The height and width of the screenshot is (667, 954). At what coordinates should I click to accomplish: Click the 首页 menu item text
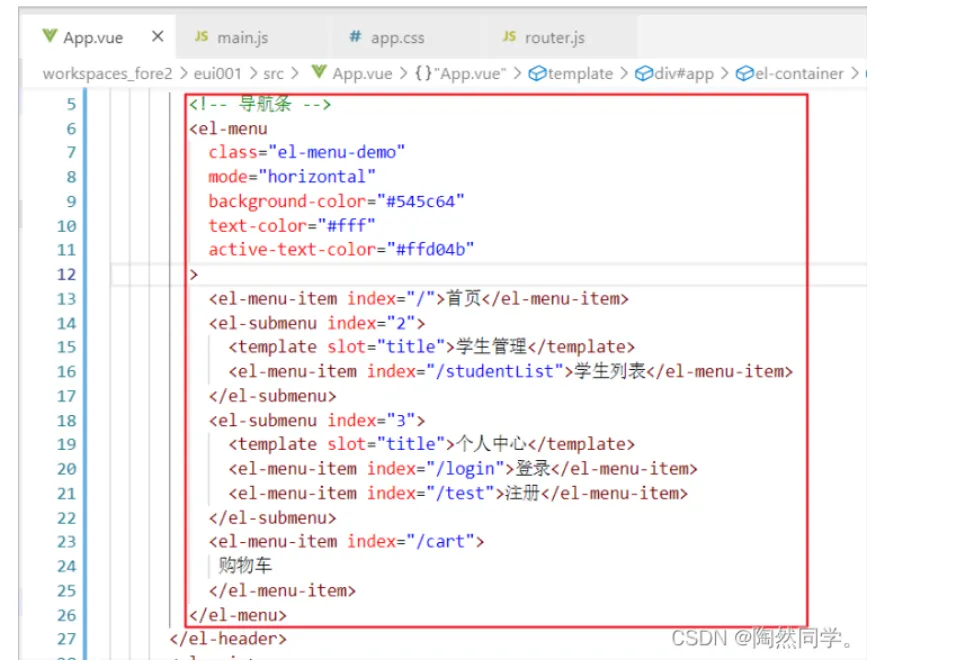464,298
